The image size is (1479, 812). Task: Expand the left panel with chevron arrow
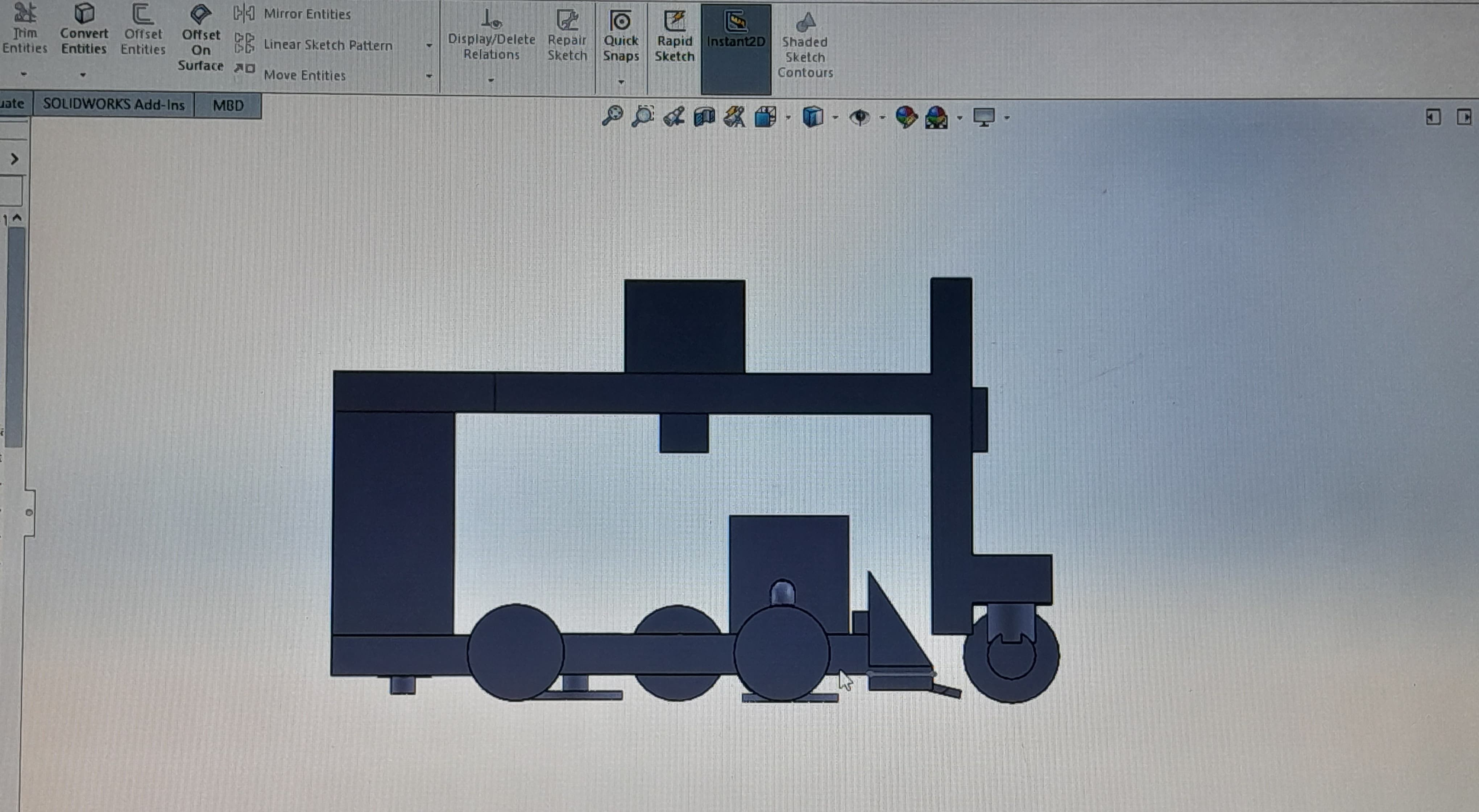pyautogui.click(x=14, y=159)
